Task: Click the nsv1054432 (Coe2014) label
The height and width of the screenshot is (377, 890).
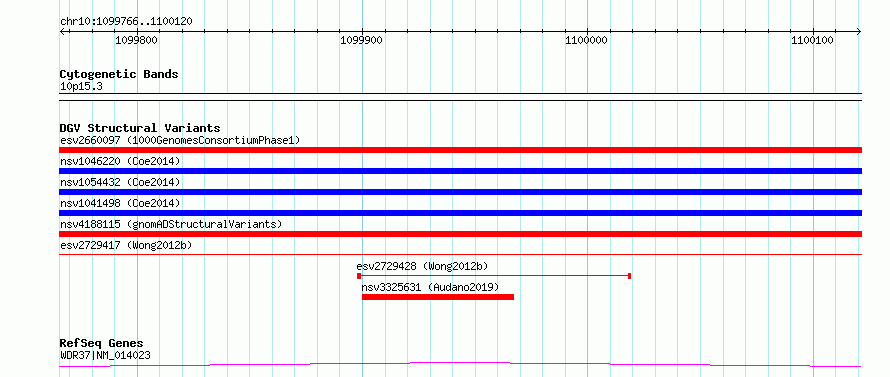Action: (120, 182)
